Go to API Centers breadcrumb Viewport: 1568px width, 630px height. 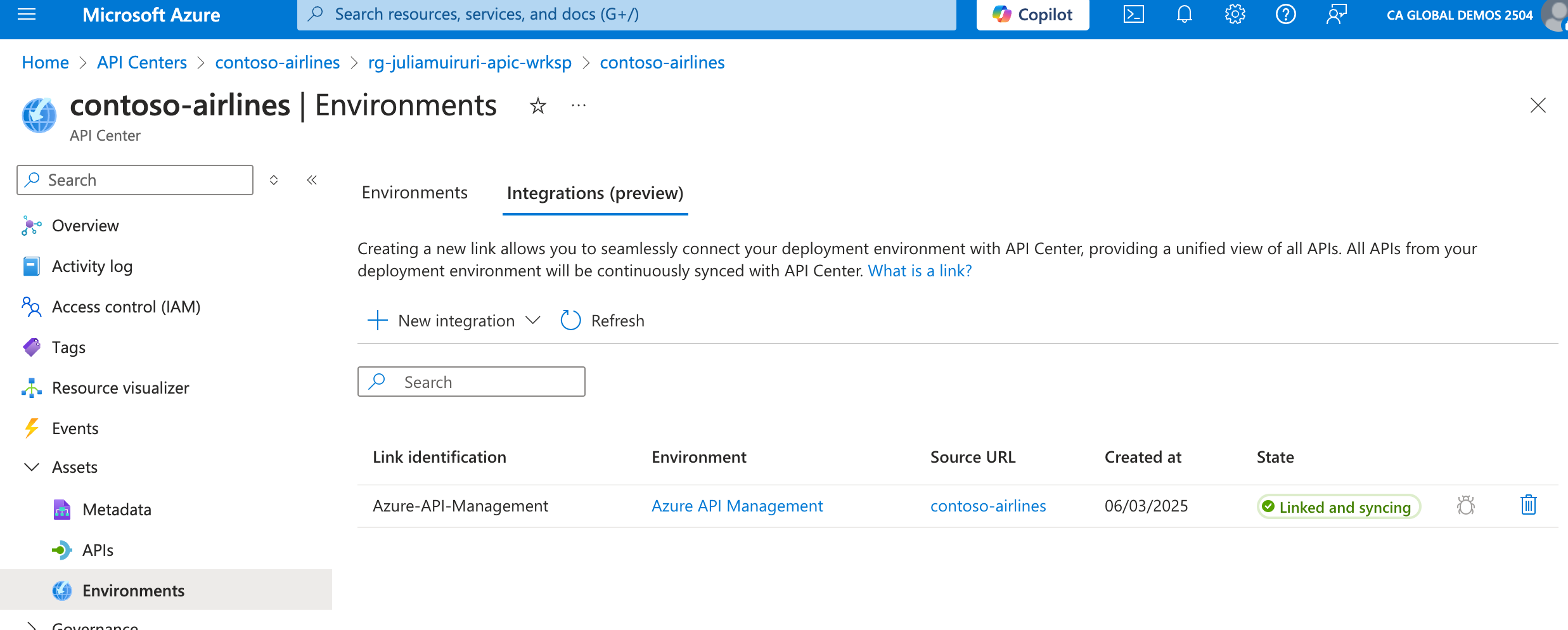pyautogui.click(x=141, y=62)
